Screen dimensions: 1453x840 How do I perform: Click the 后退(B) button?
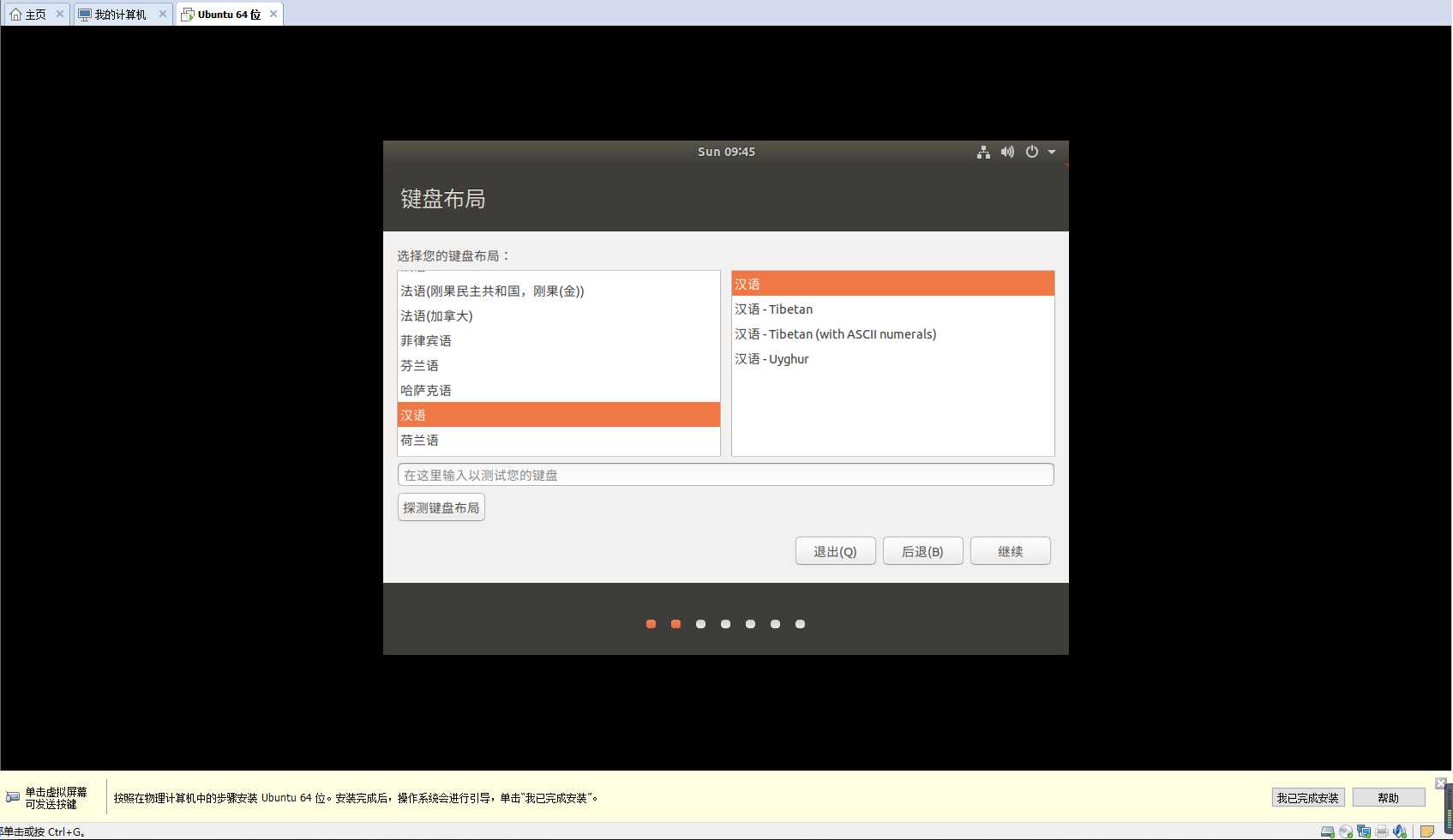coord(922,551)
